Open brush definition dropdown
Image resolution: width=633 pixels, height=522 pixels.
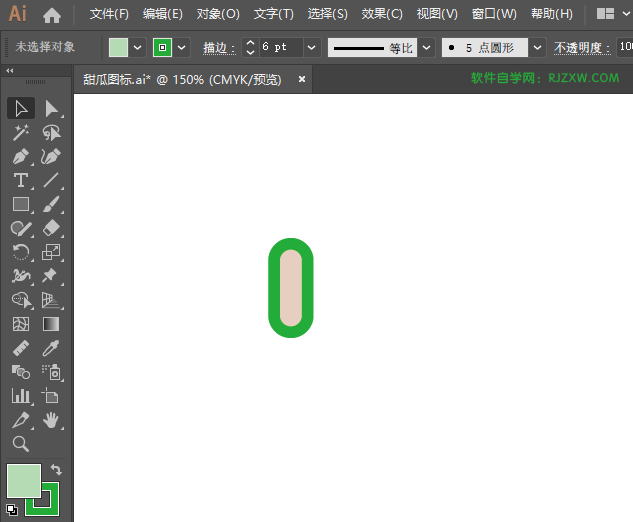[537, 48]
